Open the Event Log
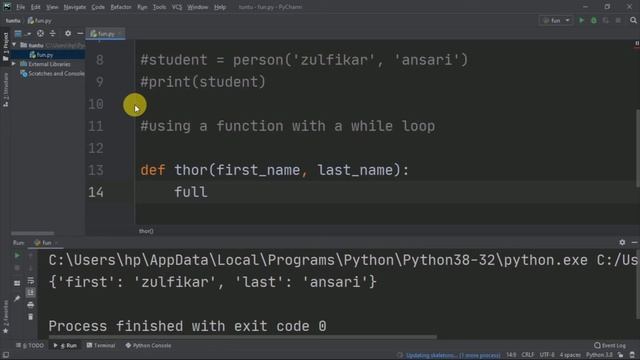The image size is (640, 360). 610,345
